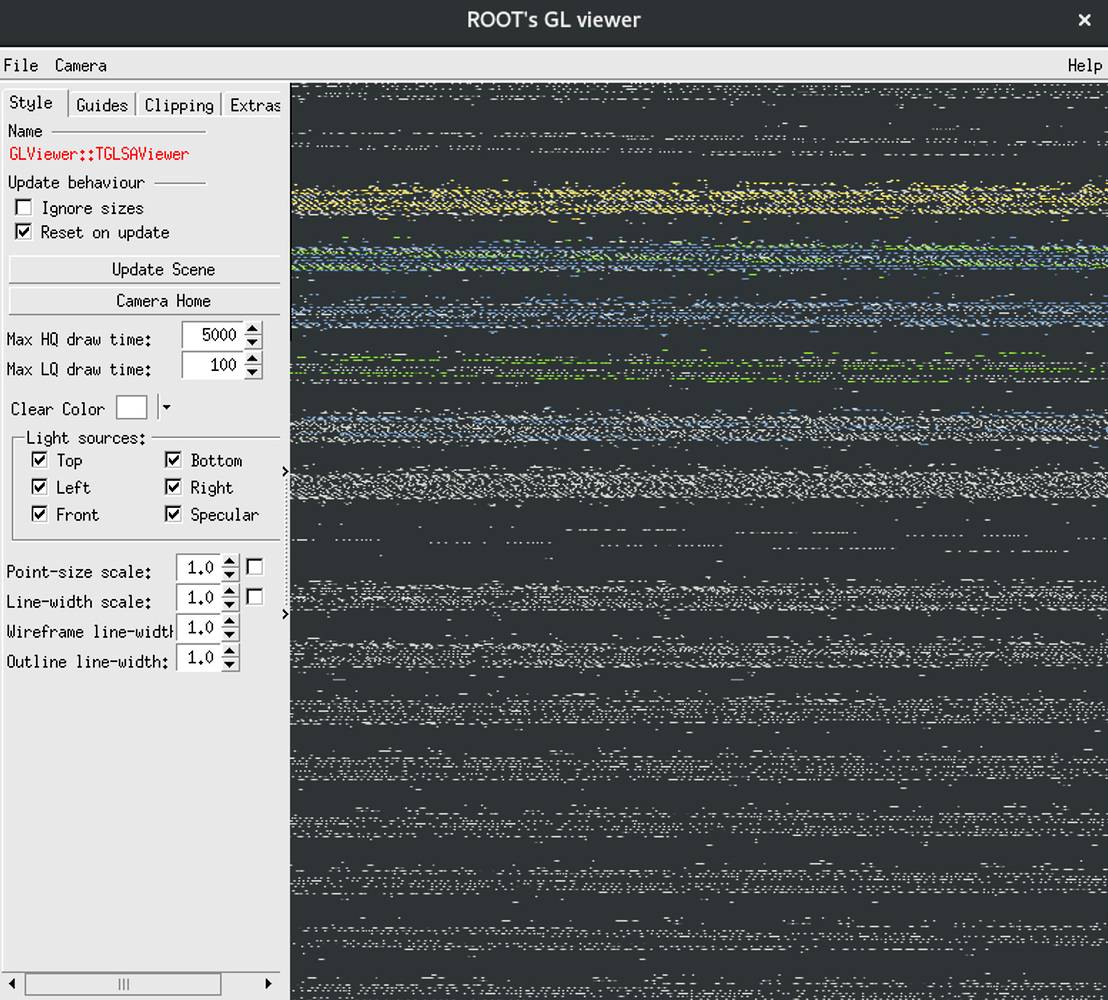
Task: Increase Max HQ draw time with up arrow
Action: pos(253,329)
